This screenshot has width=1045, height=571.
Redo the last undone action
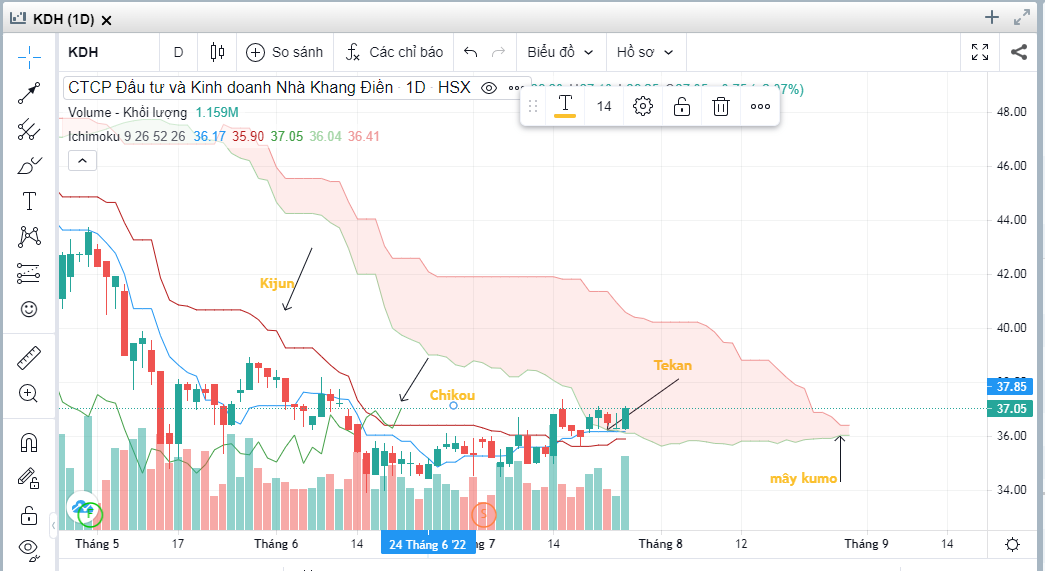499,52
